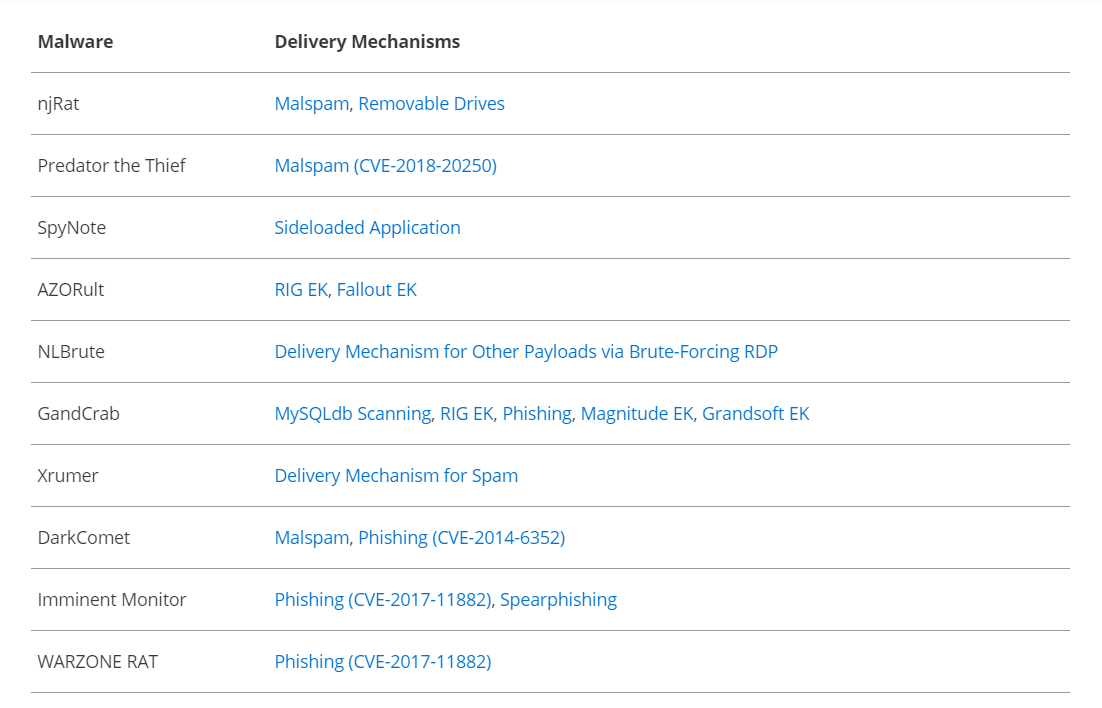Screen dimensions: 1102x708
Task: Click Imminent Monitor's Phishing (CVE-2017-11882) link
Action: tap(383, 600)
